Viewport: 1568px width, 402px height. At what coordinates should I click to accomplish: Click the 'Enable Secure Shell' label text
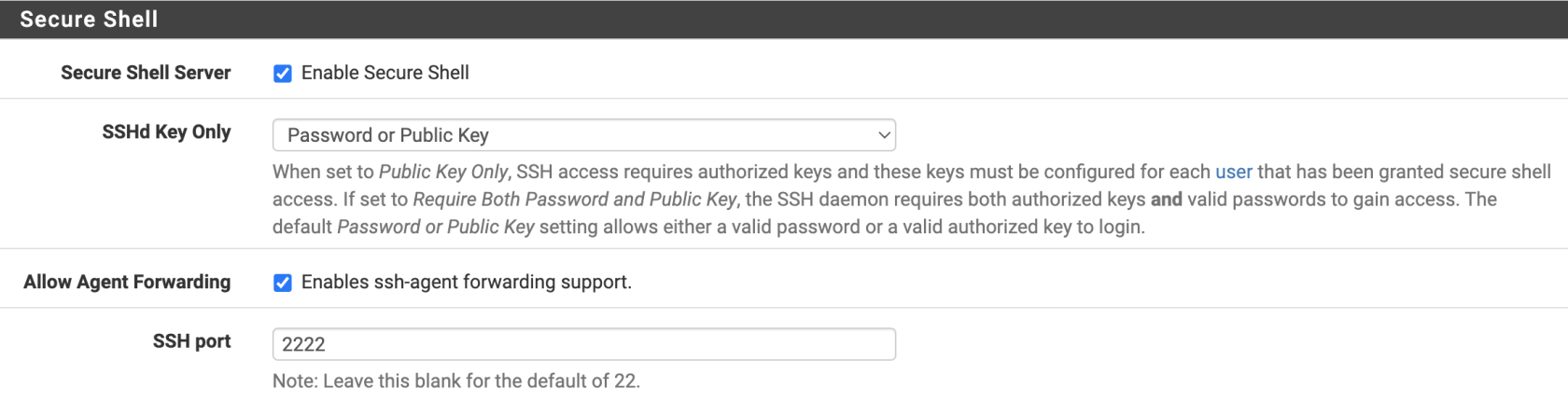pyautogui.click(x=385, y=73)
